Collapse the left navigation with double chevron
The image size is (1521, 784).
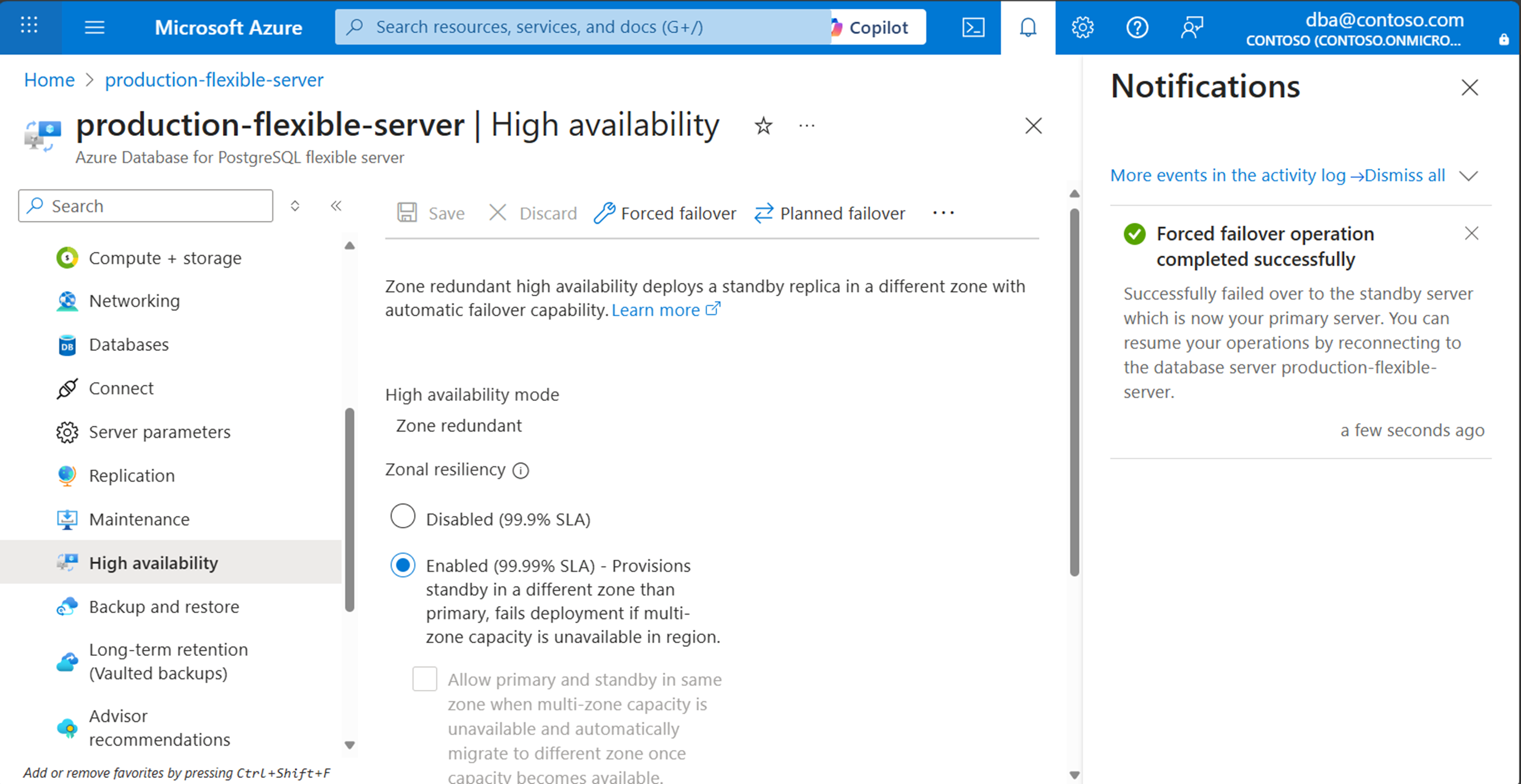pyautogui.click(x=336, y=205)
